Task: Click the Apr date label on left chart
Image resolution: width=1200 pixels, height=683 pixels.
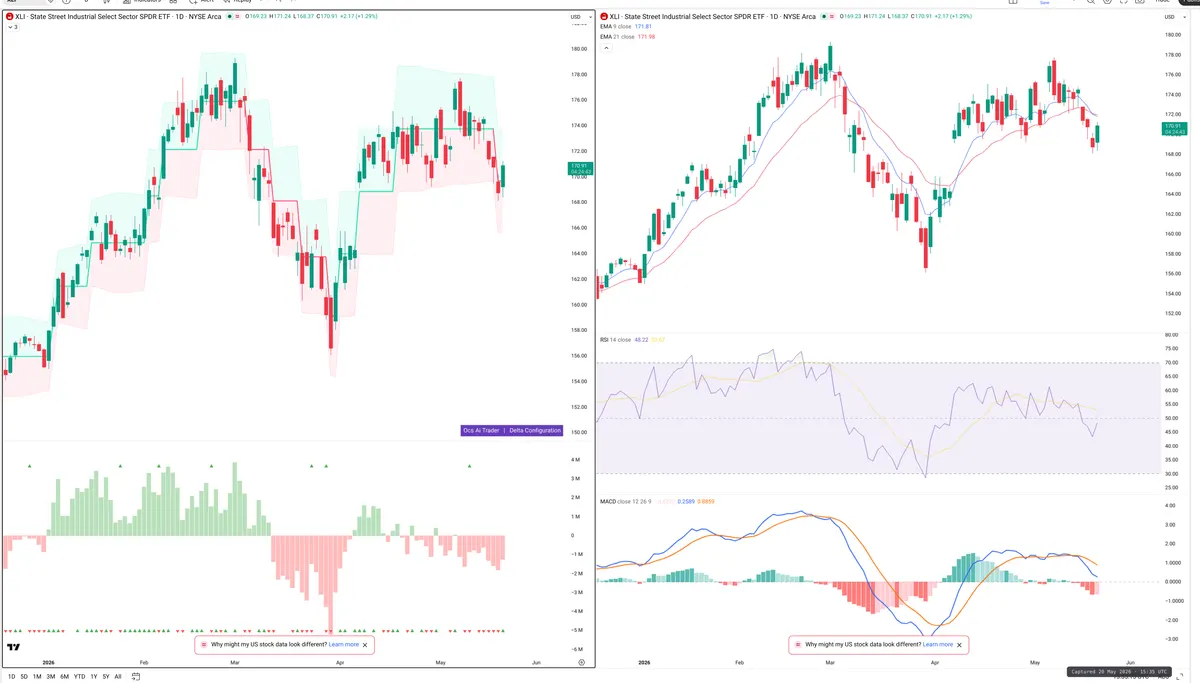Action: [x=340, y=663]
